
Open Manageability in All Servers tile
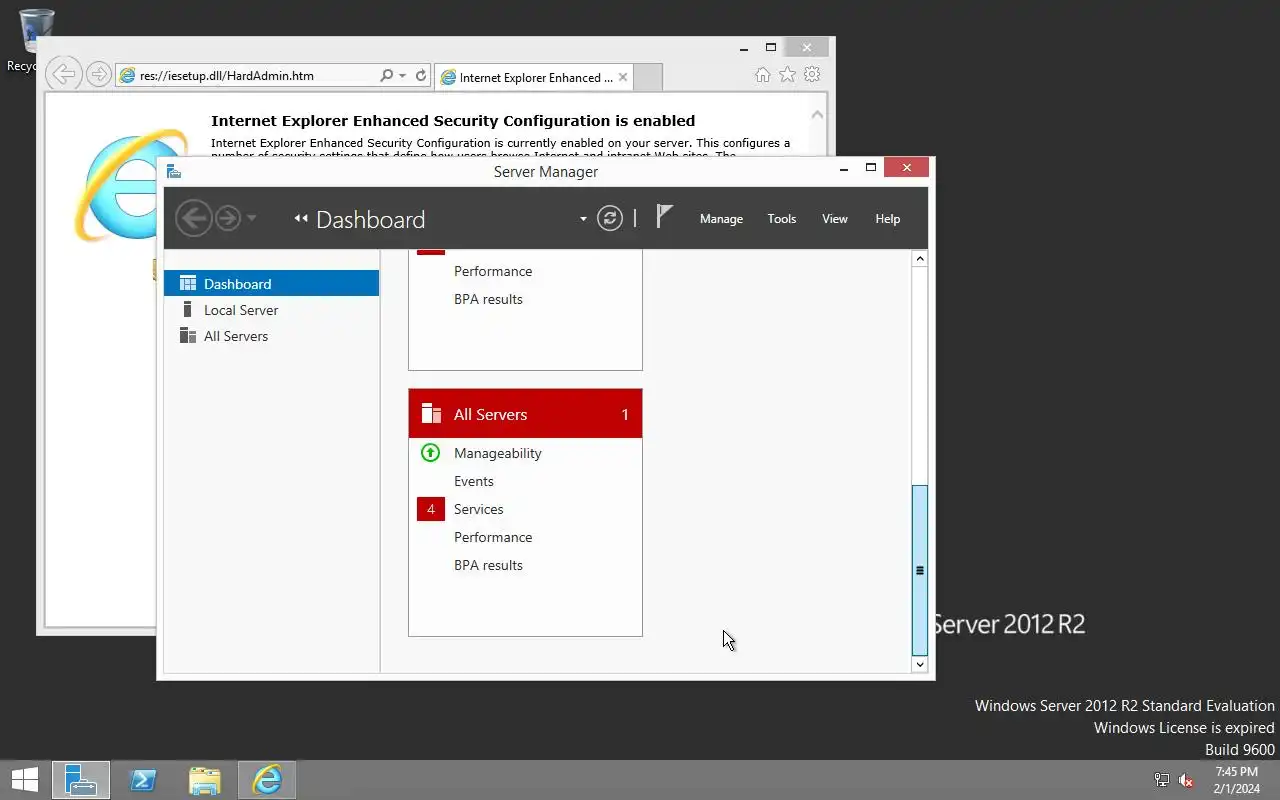[497, 453]
